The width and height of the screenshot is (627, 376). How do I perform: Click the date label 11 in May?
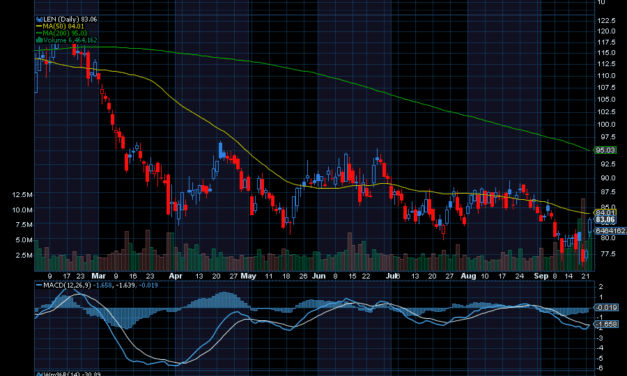[268, 276]
